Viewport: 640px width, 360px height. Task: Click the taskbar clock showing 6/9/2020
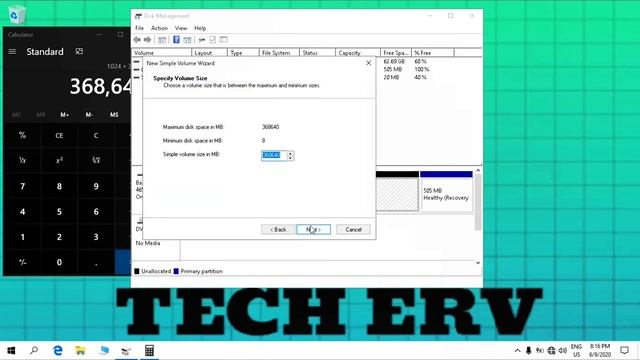pyautogui.click(x=600, y=350)
